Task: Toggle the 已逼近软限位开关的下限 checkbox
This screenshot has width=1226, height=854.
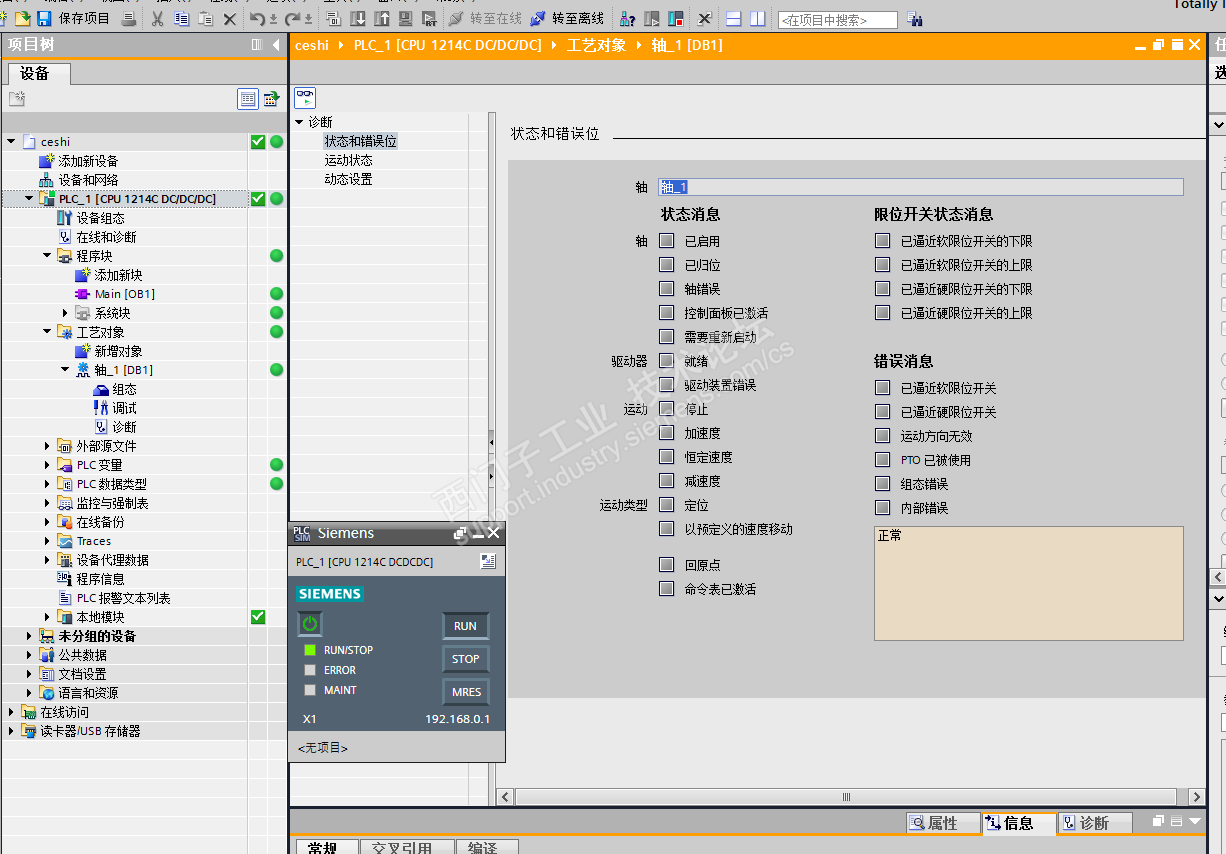Action: click(x=882, y=241)
